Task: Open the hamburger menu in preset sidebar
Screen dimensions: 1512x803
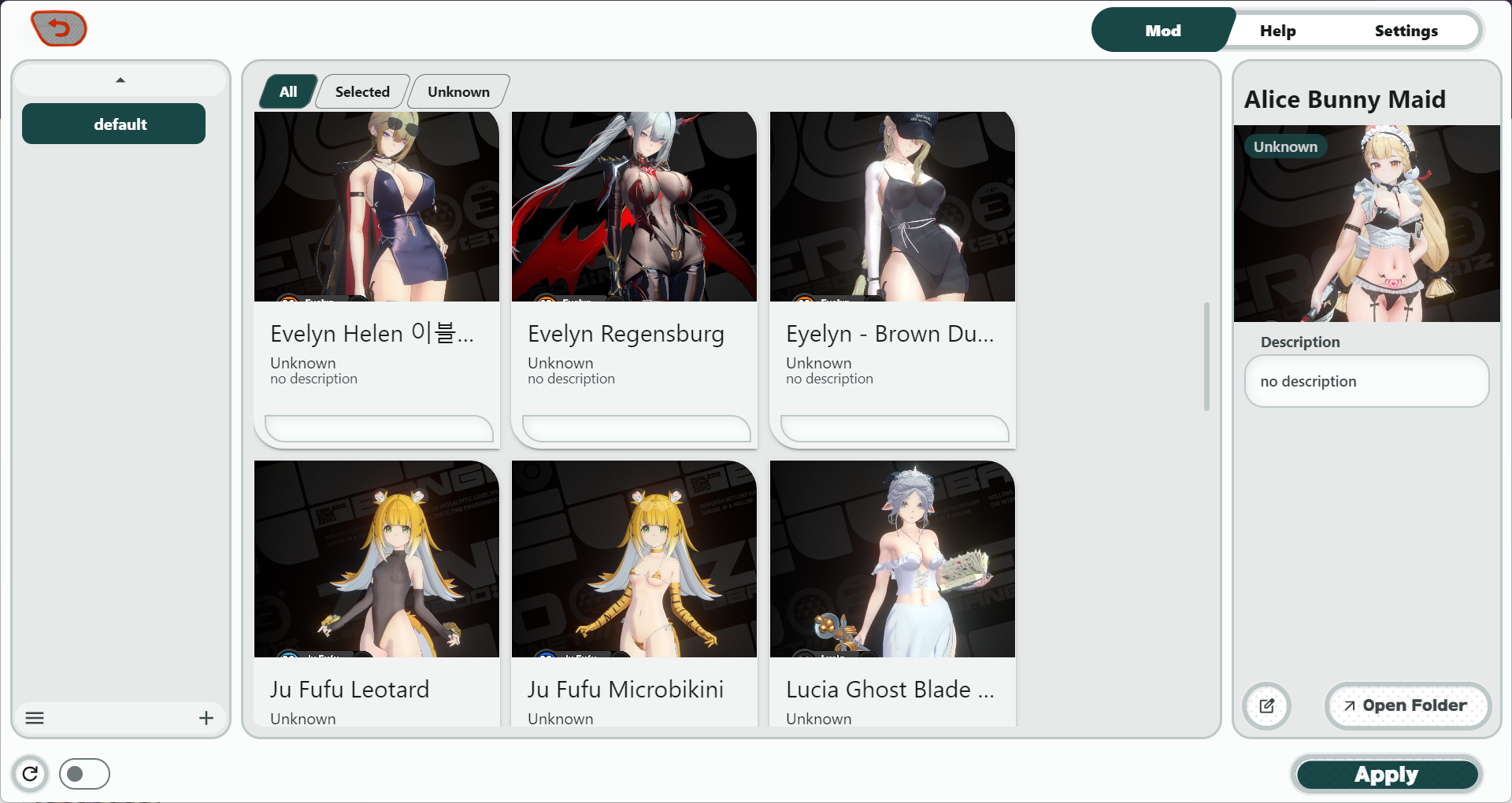Action: 35,718
